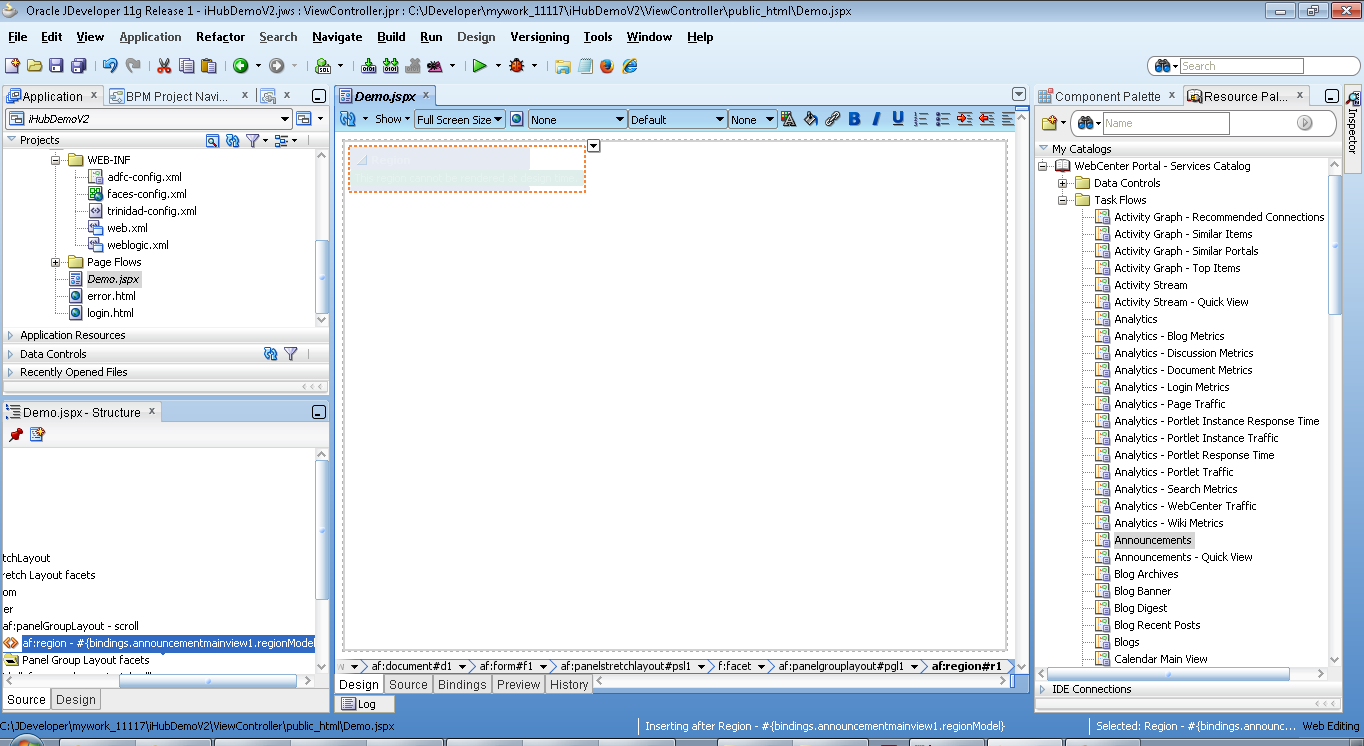Open the Full Screen Size dropdown

click(460, 119)
